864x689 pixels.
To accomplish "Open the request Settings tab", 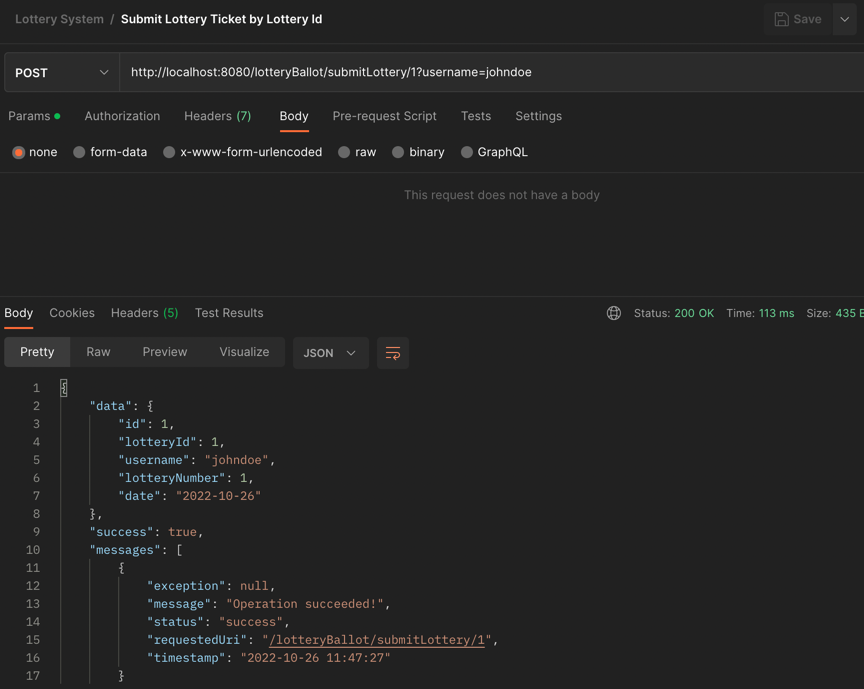I will pos(538,116).
